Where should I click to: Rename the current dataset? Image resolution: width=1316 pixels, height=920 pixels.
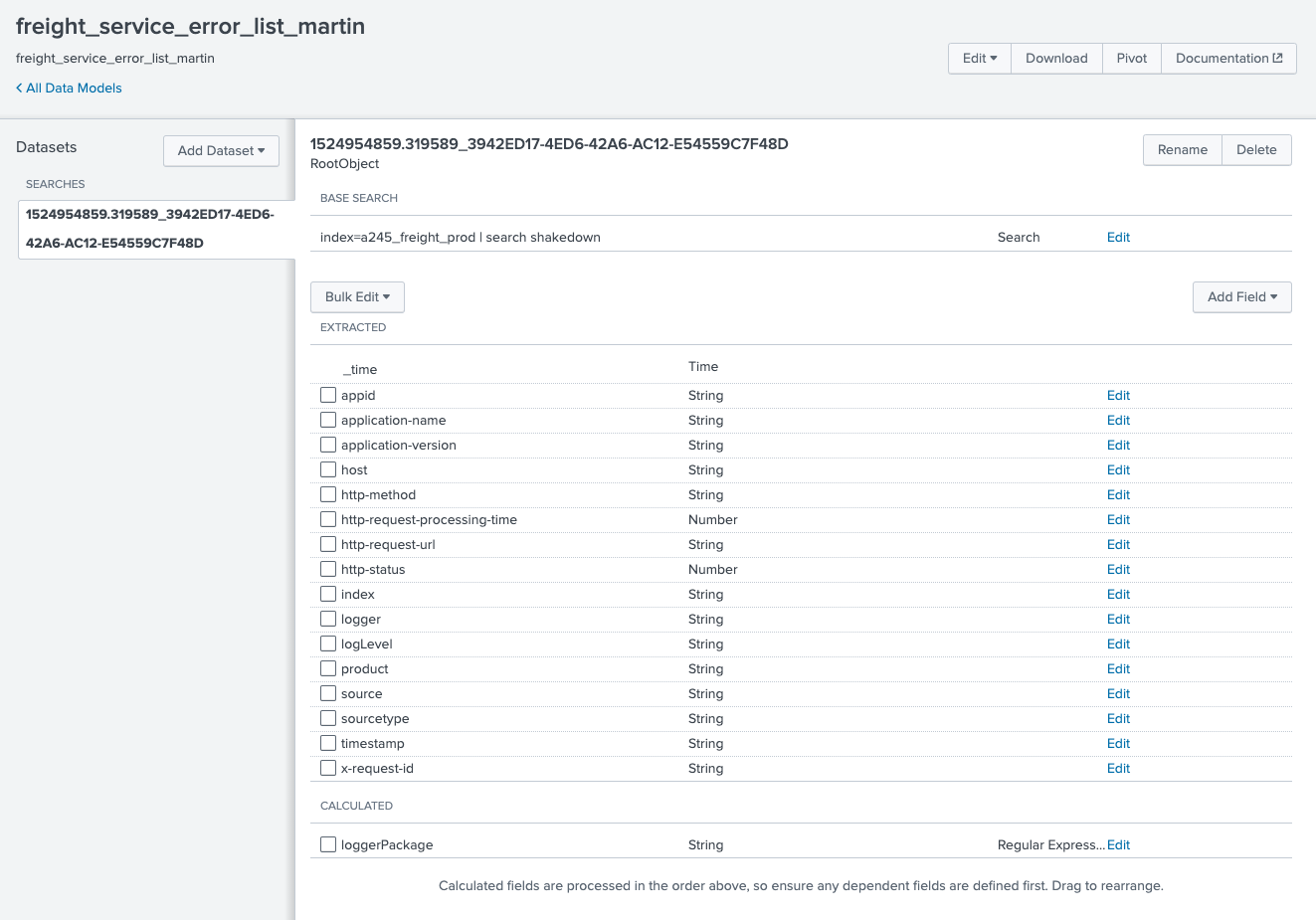[1182, 150]
